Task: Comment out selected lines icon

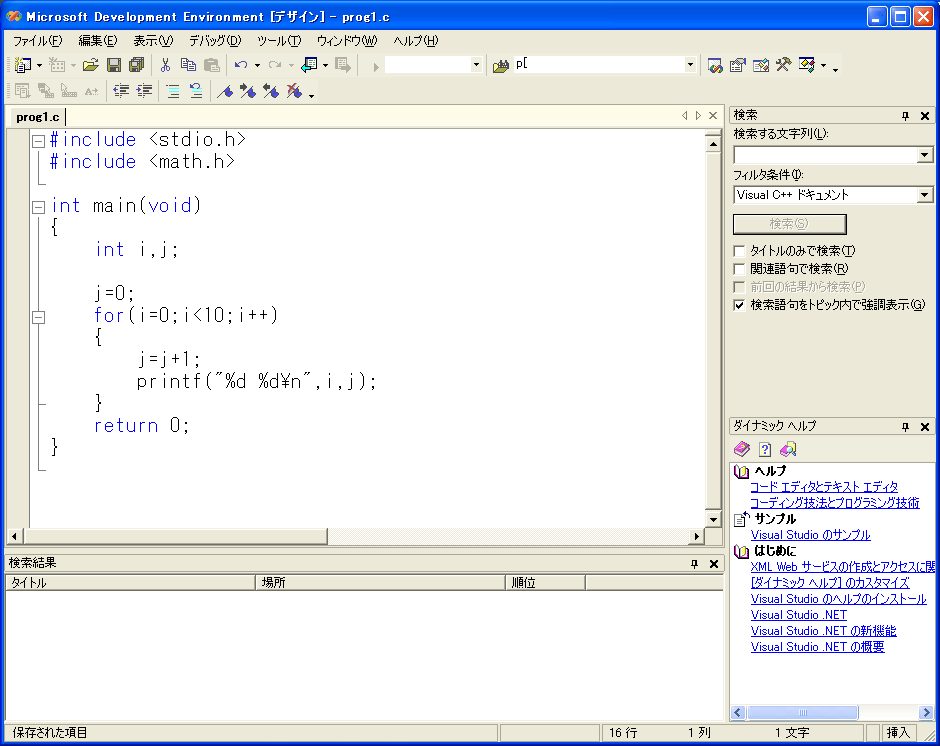Action: [173, 91]
